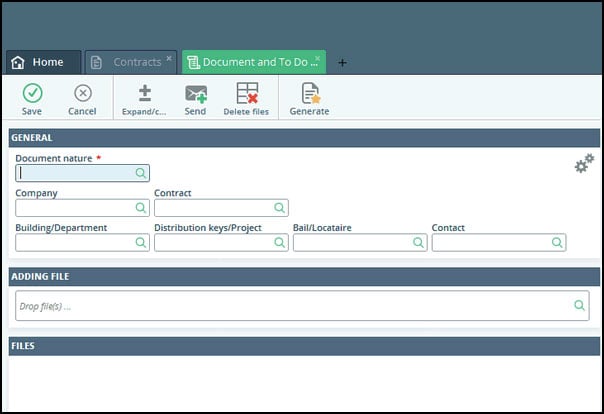Open the Contract lookup search icon
This screenshot has height=414, width=604.
click(x=280, y=208)
